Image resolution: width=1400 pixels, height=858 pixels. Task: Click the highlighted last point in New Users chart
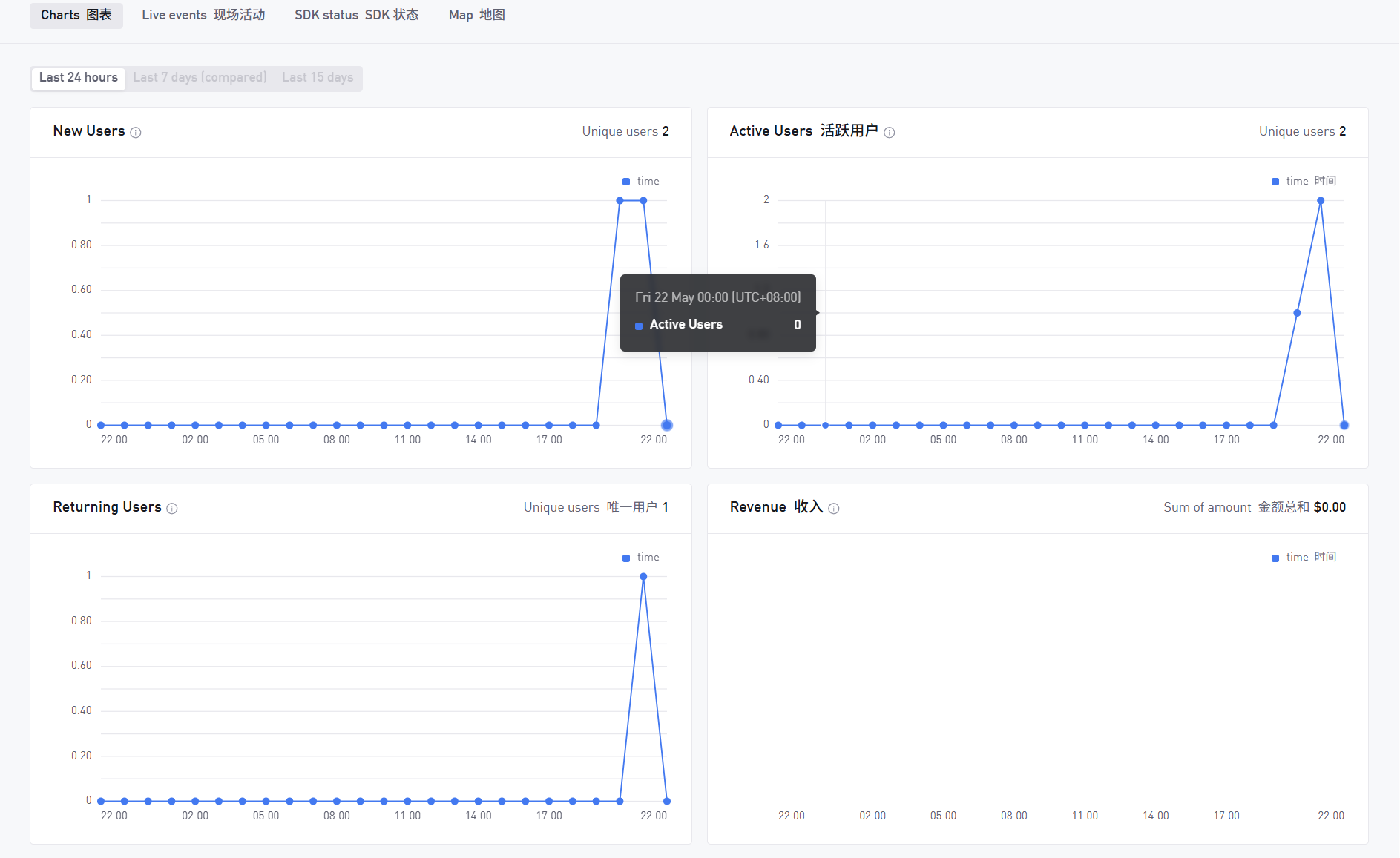tap(667, 426)
